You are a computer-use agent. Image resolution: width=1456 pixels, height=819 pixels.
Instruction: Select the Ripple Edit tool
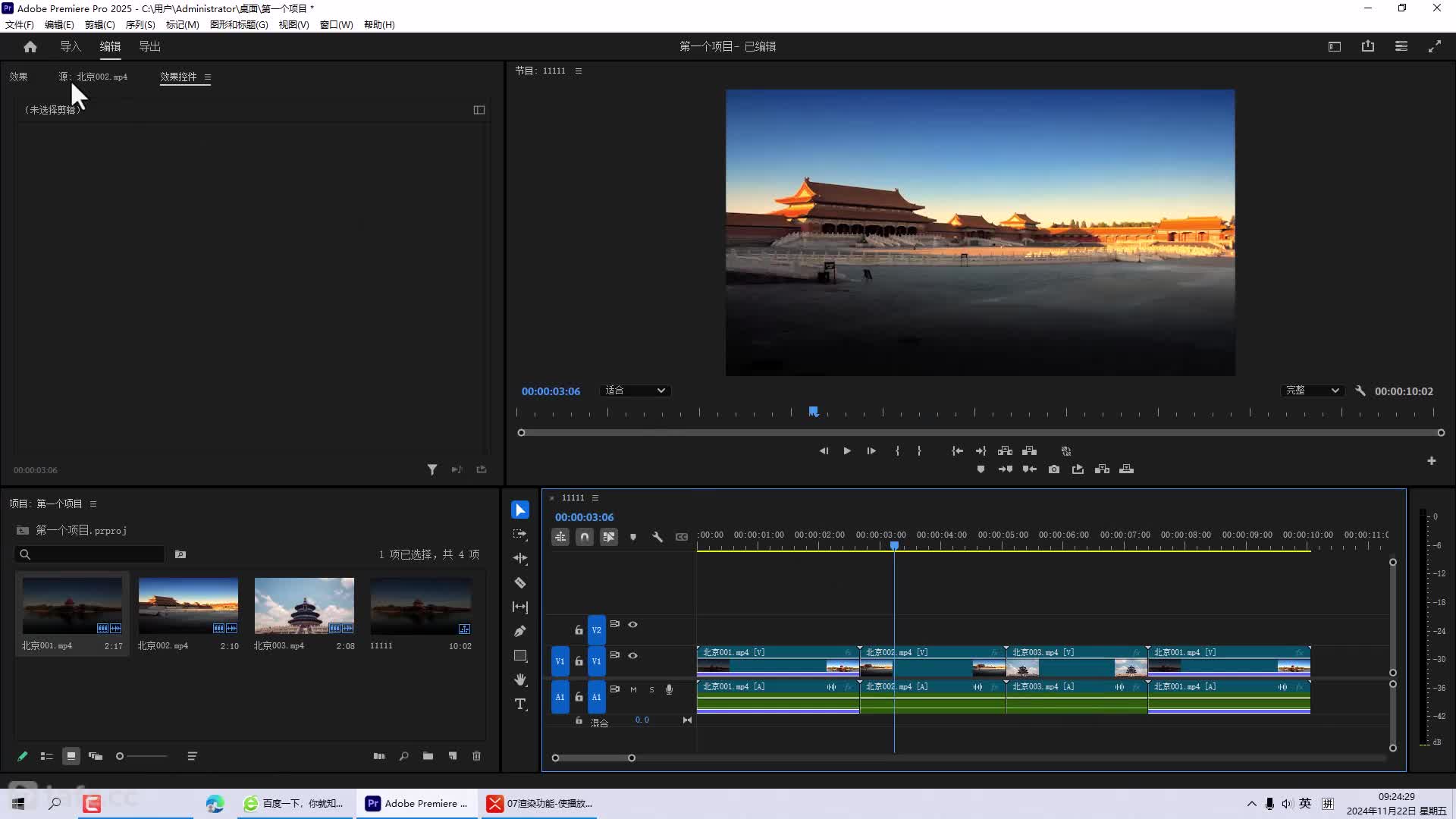tap(520, 558)
